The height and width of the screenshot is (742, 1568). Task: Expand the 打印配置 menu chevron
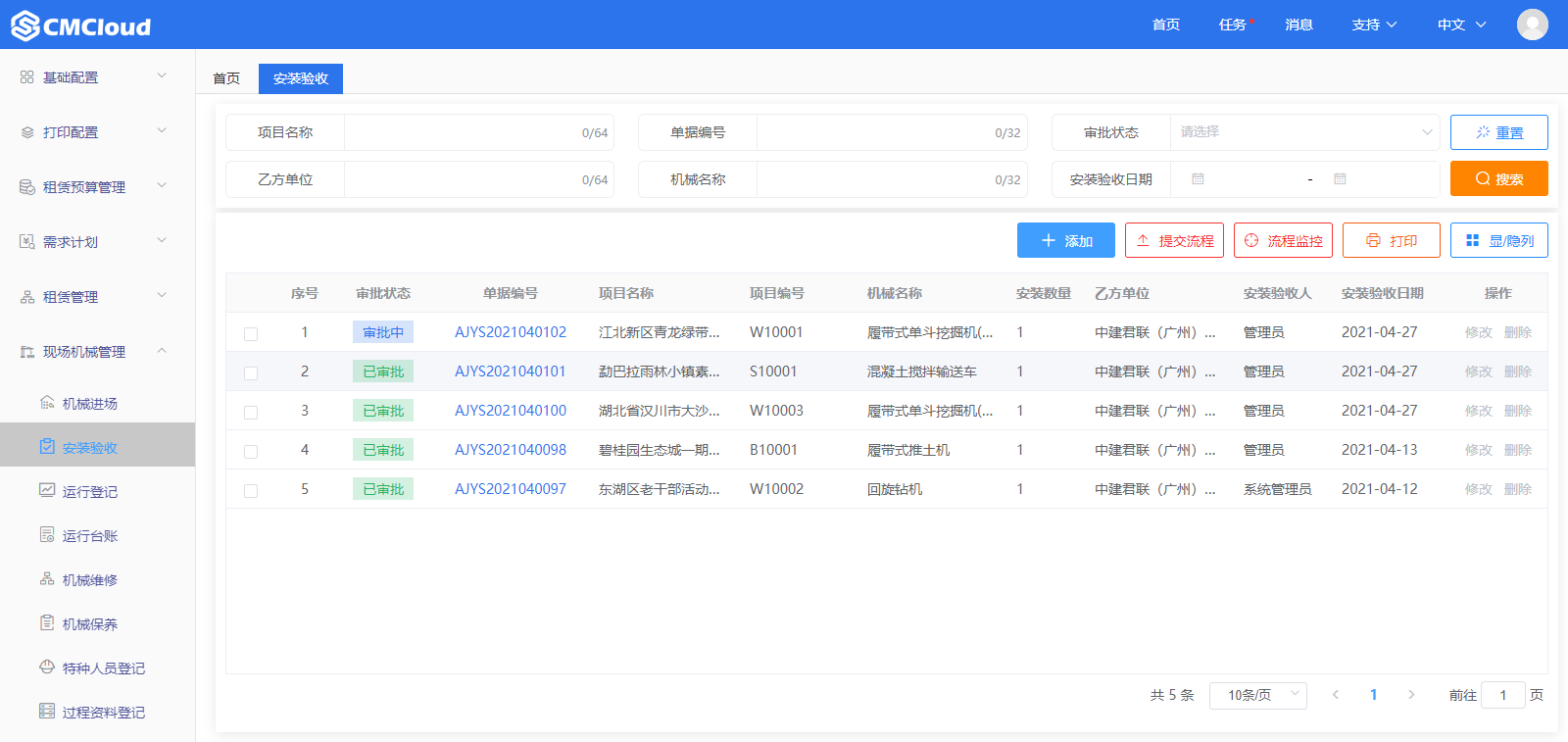[162, 130]
